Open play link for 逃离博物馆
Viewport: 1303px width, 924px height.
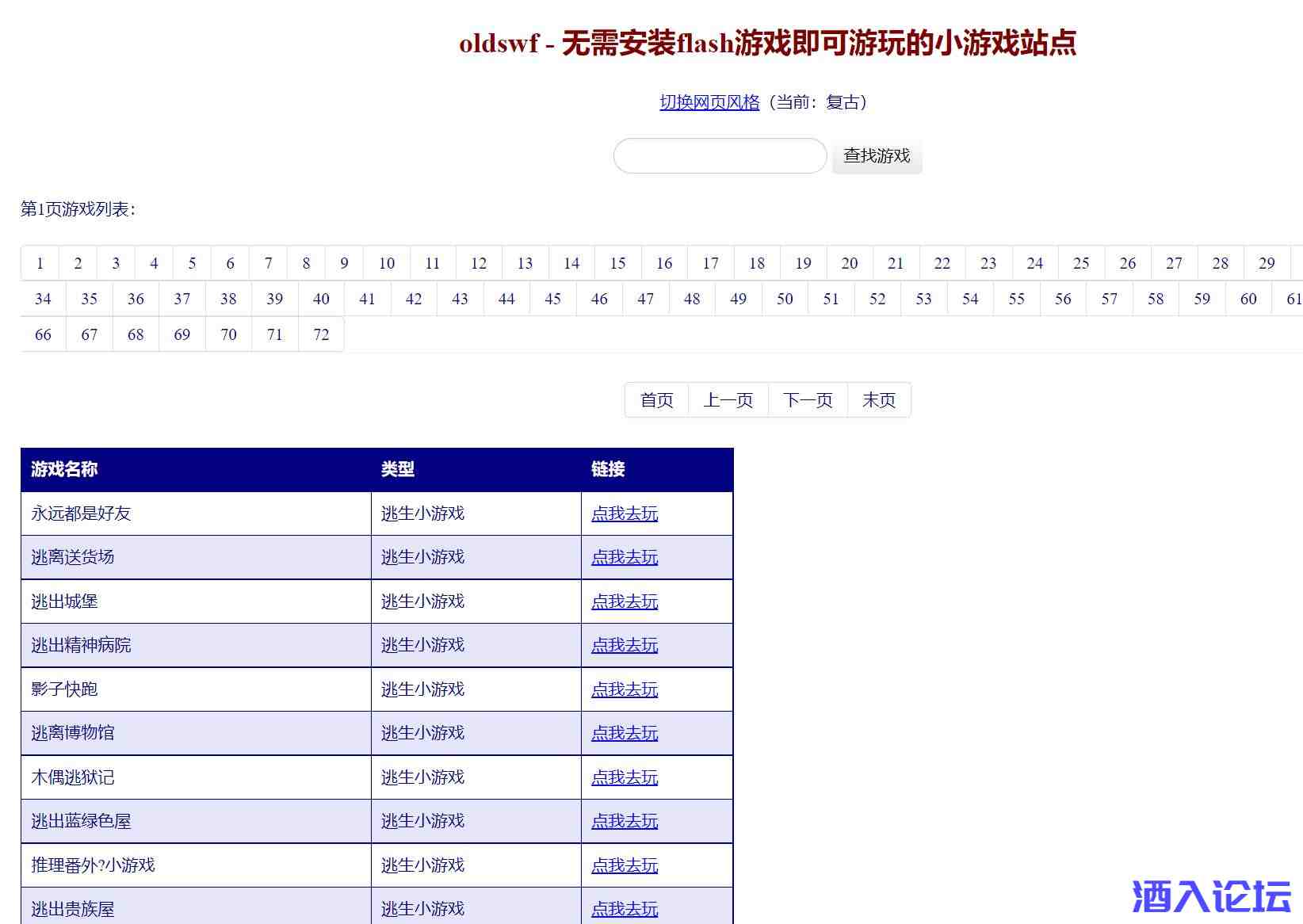point(625,733)
